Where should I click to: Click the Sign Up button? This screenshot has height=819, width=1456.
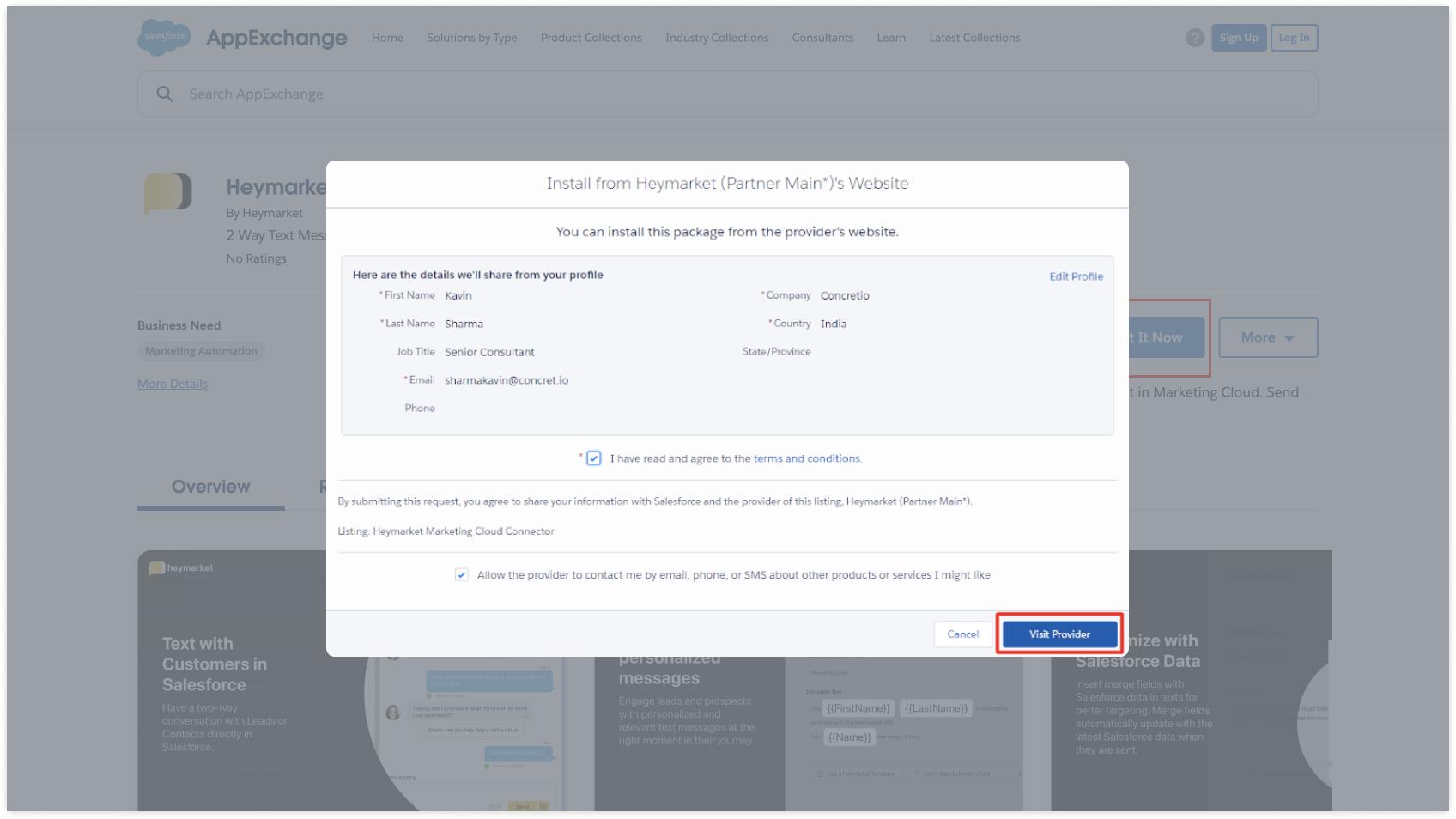click(x=1239, y=38)
